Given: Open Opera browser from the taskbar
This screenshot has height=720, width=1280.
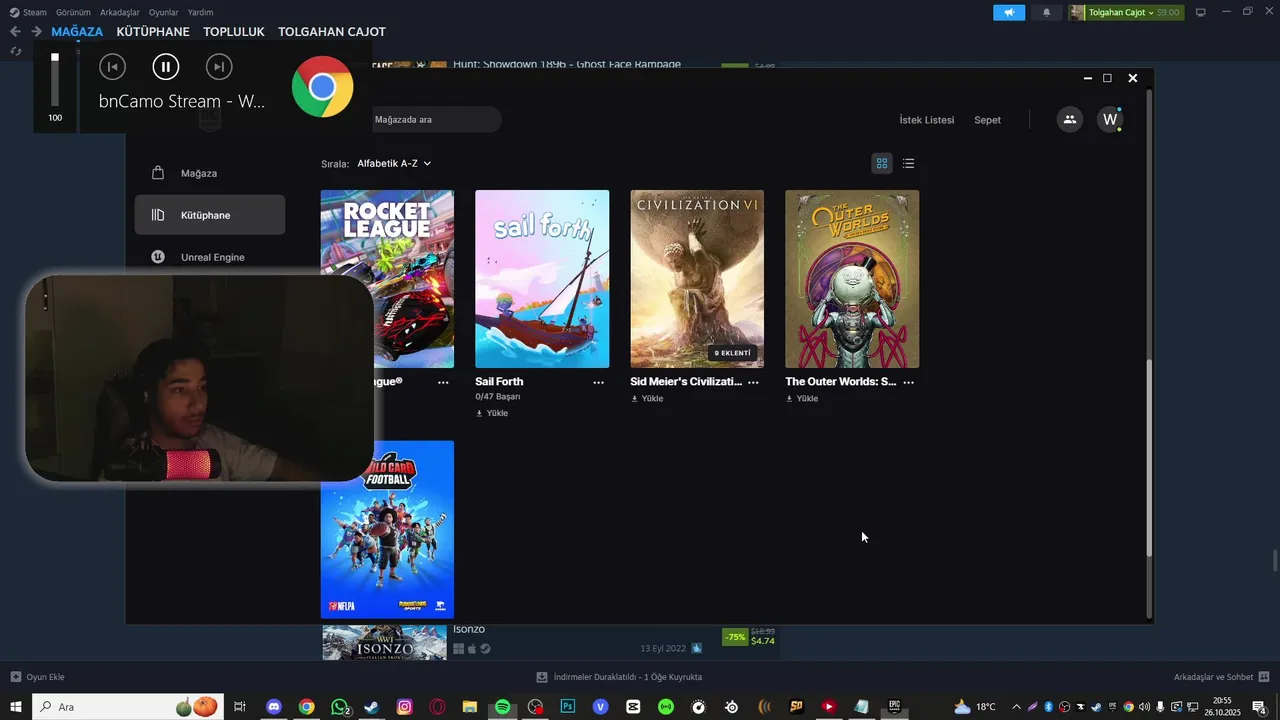Looking at the screenshot, I should pos(437,707).
